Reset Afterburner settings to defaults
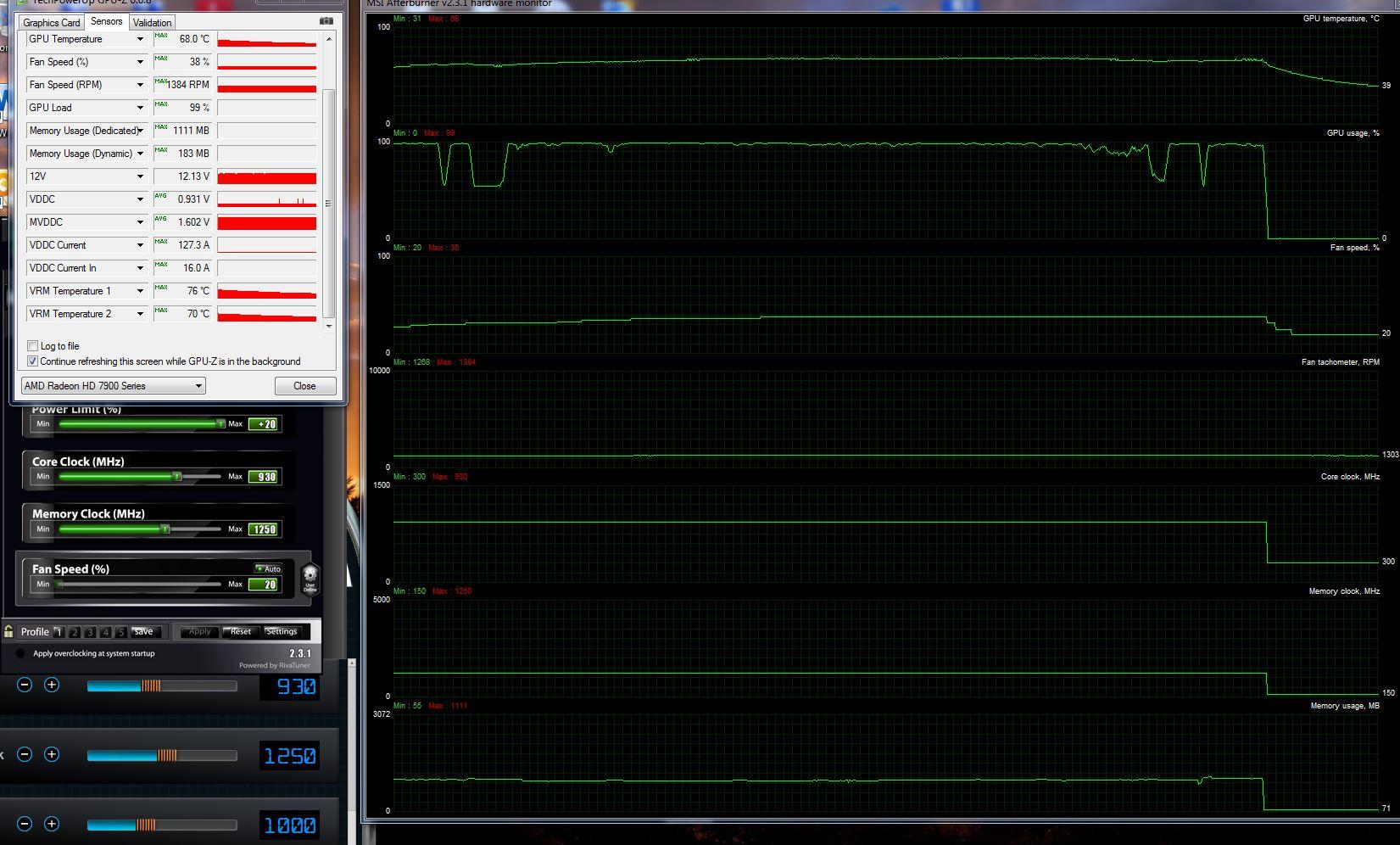Viewport: 1400px width, 845px height. [241, 632]
